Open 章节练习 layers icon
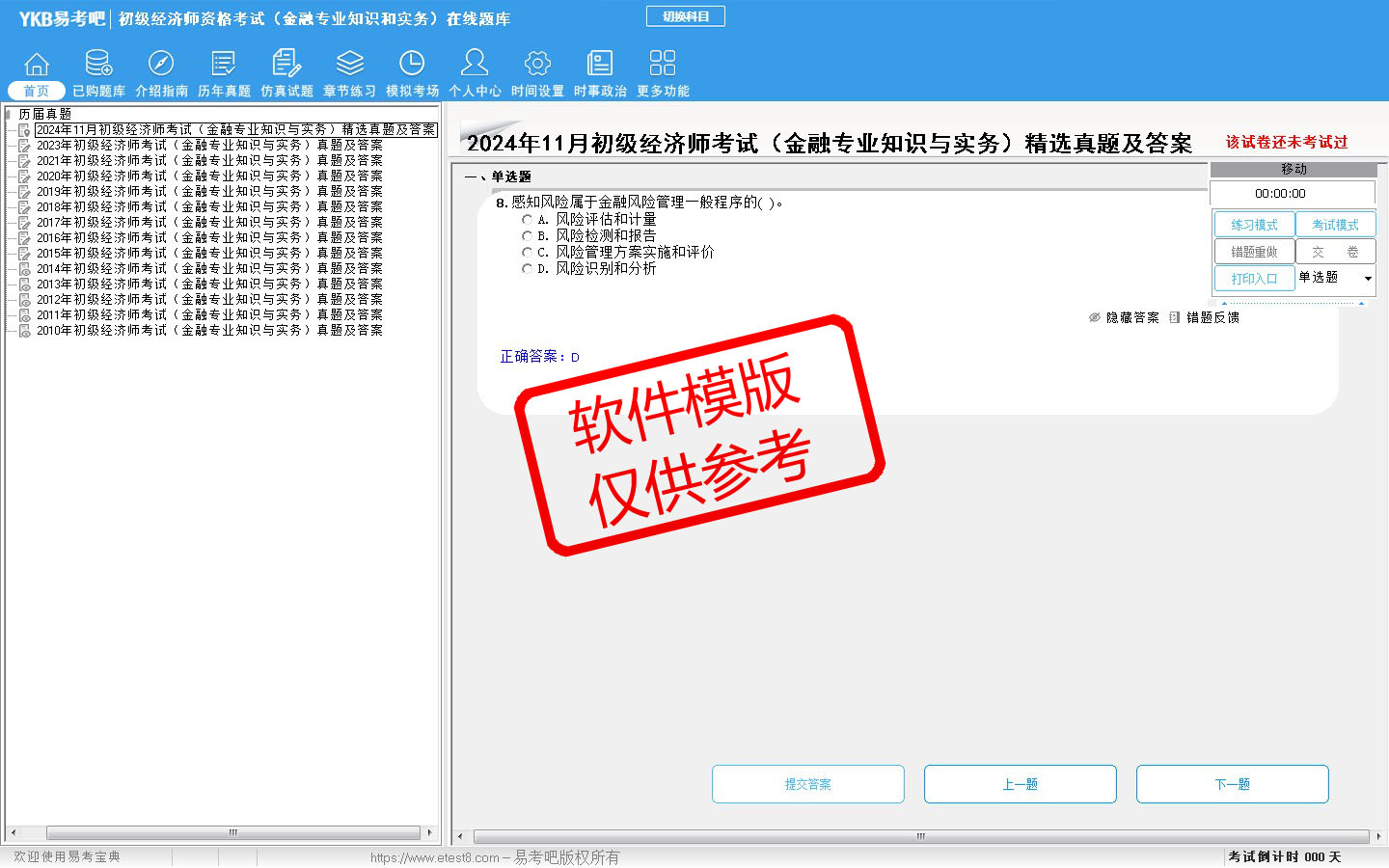This screenshot has width=1389, height=868. coord(349,65)
